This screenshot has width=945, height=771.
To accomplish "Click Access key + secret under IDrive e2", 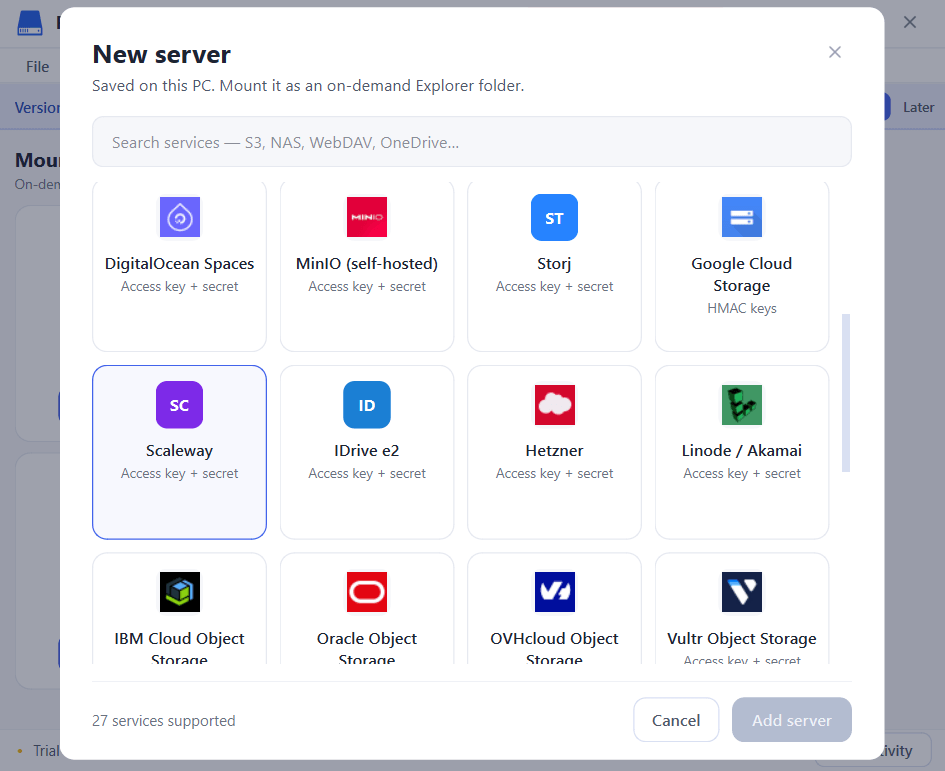I will pyautogui.click(x=367, y=473).
